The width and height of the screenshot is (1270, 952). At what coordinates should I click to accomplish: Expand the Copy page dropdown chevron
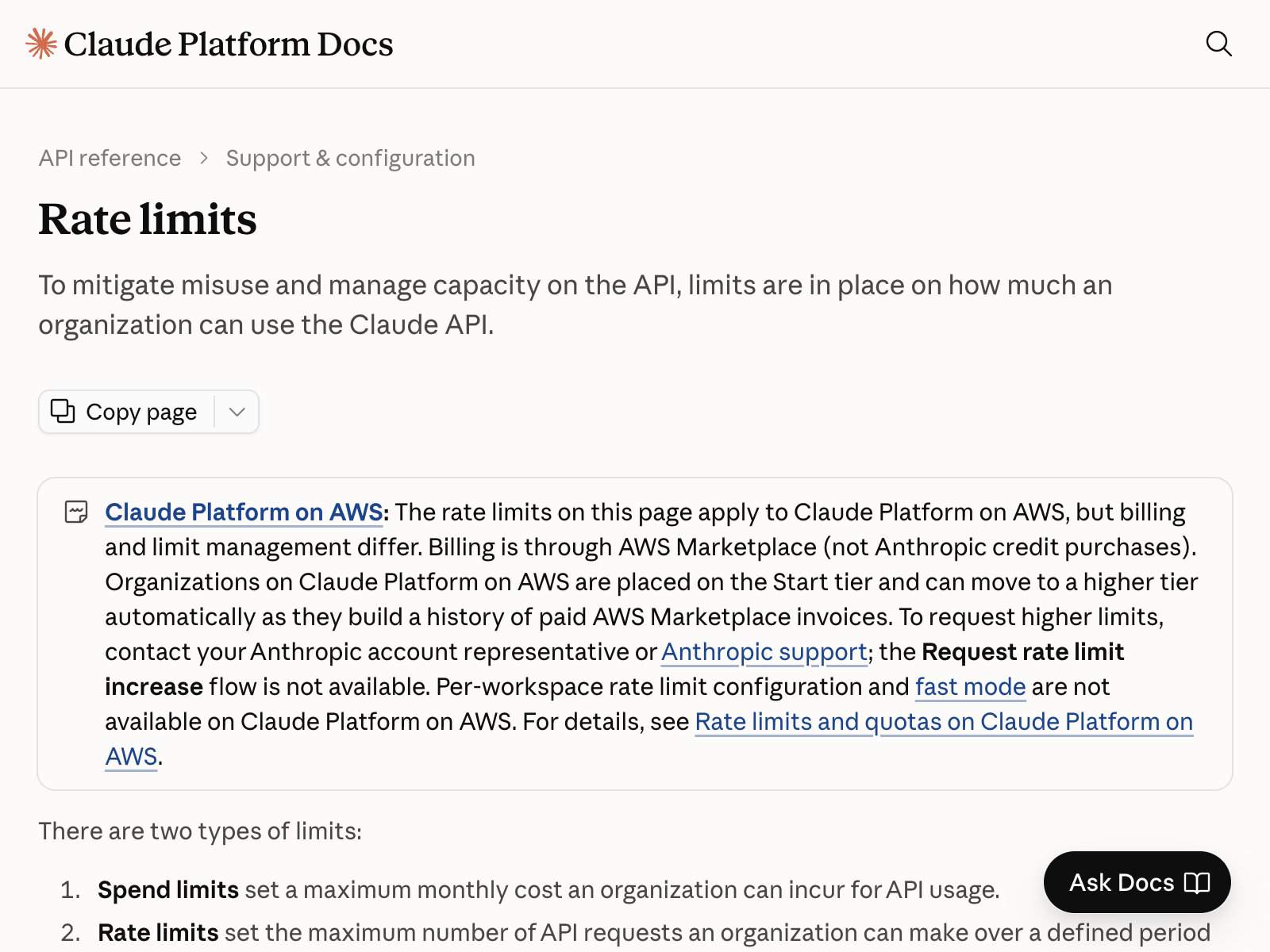[x=237, y=412]
